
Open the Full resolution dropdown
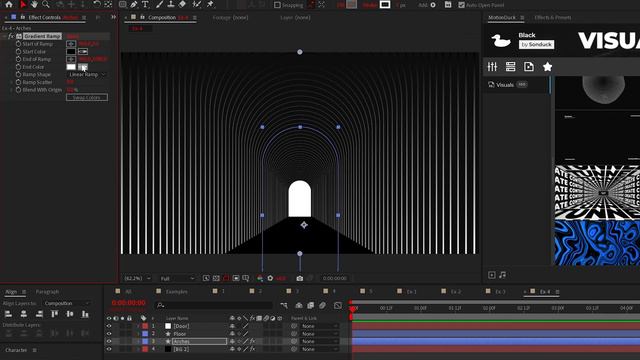tap(177, 278)
